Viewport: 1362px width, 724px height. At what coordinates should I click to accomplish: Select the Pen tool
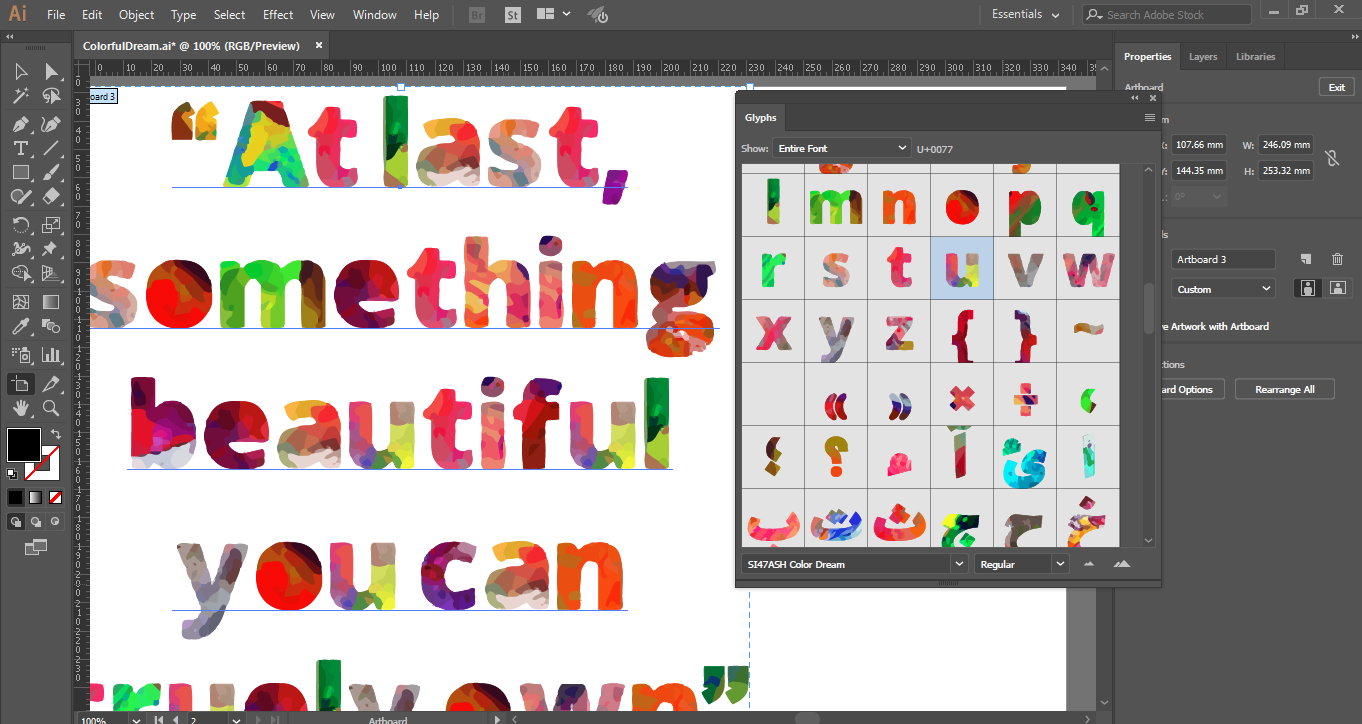[21, 125]
